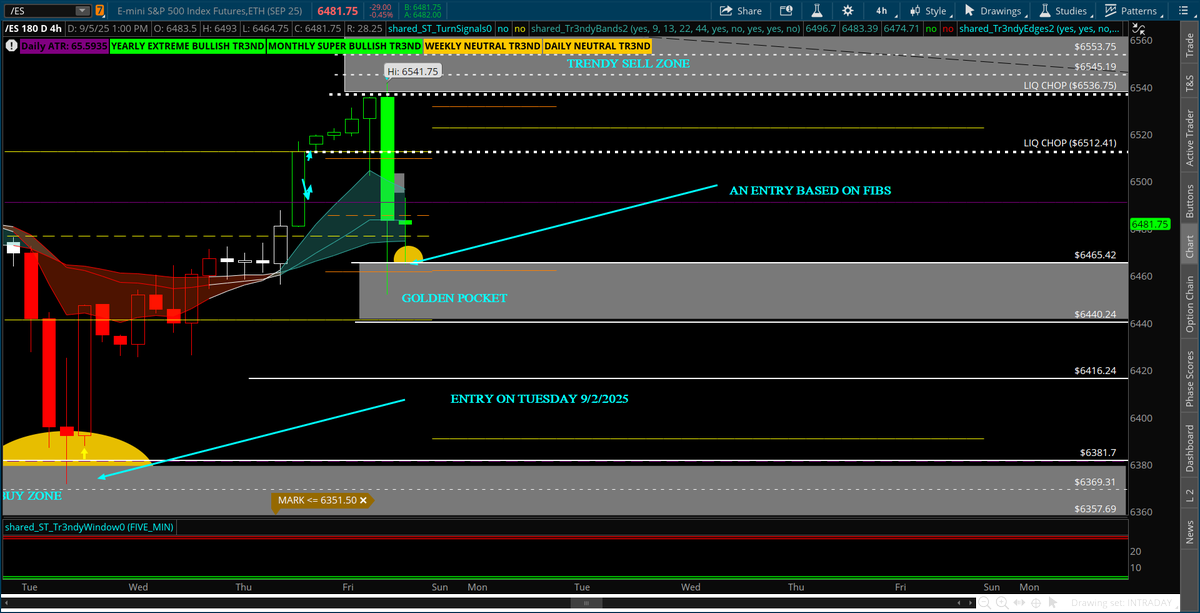The height and width of the screenshot is (613, 1200).
Task: Select the Chart side tab
Action: tap(1189, 246)
